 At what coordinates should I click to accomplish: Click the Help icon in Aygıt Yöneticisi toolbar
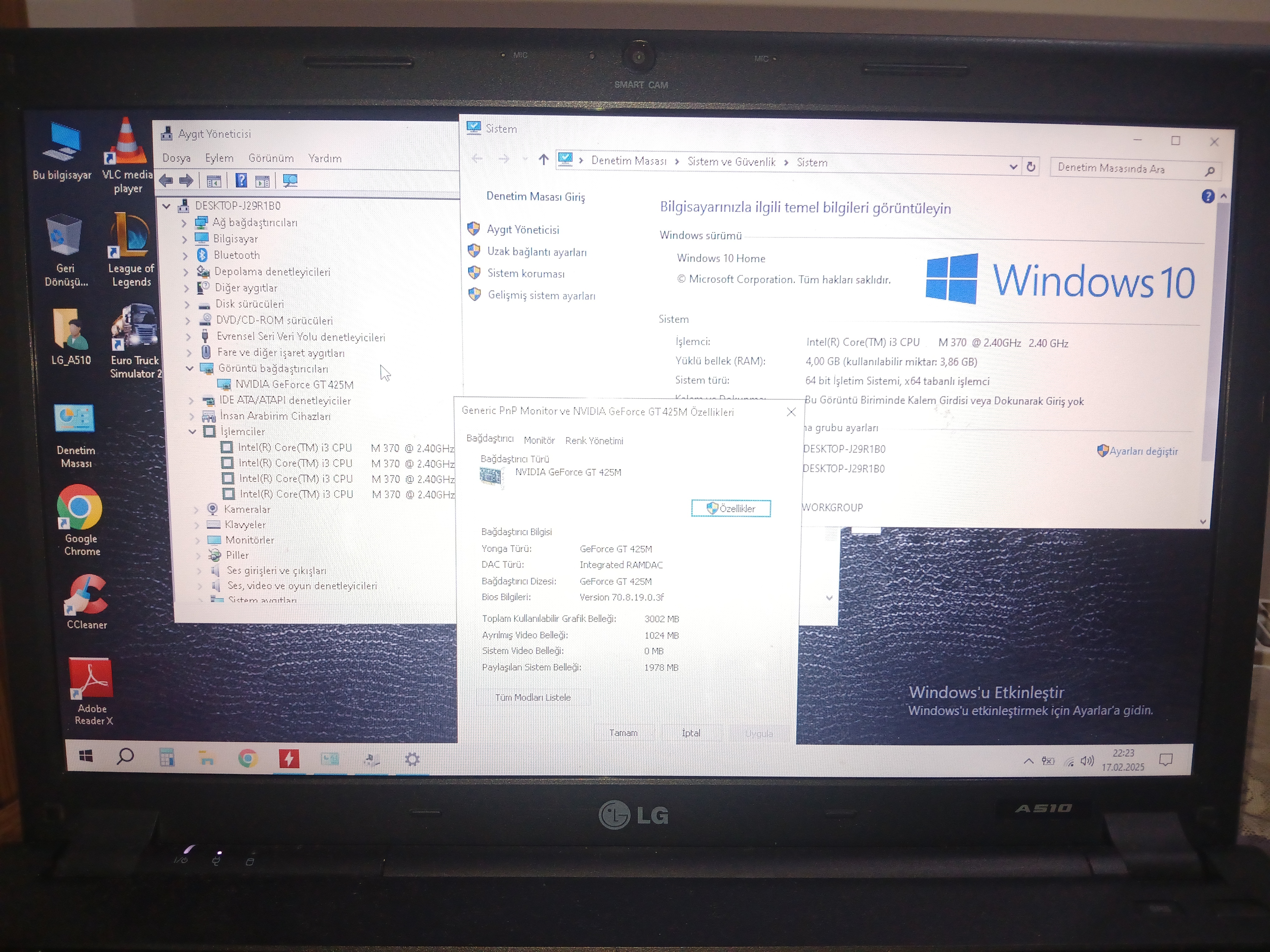(241, 181)
